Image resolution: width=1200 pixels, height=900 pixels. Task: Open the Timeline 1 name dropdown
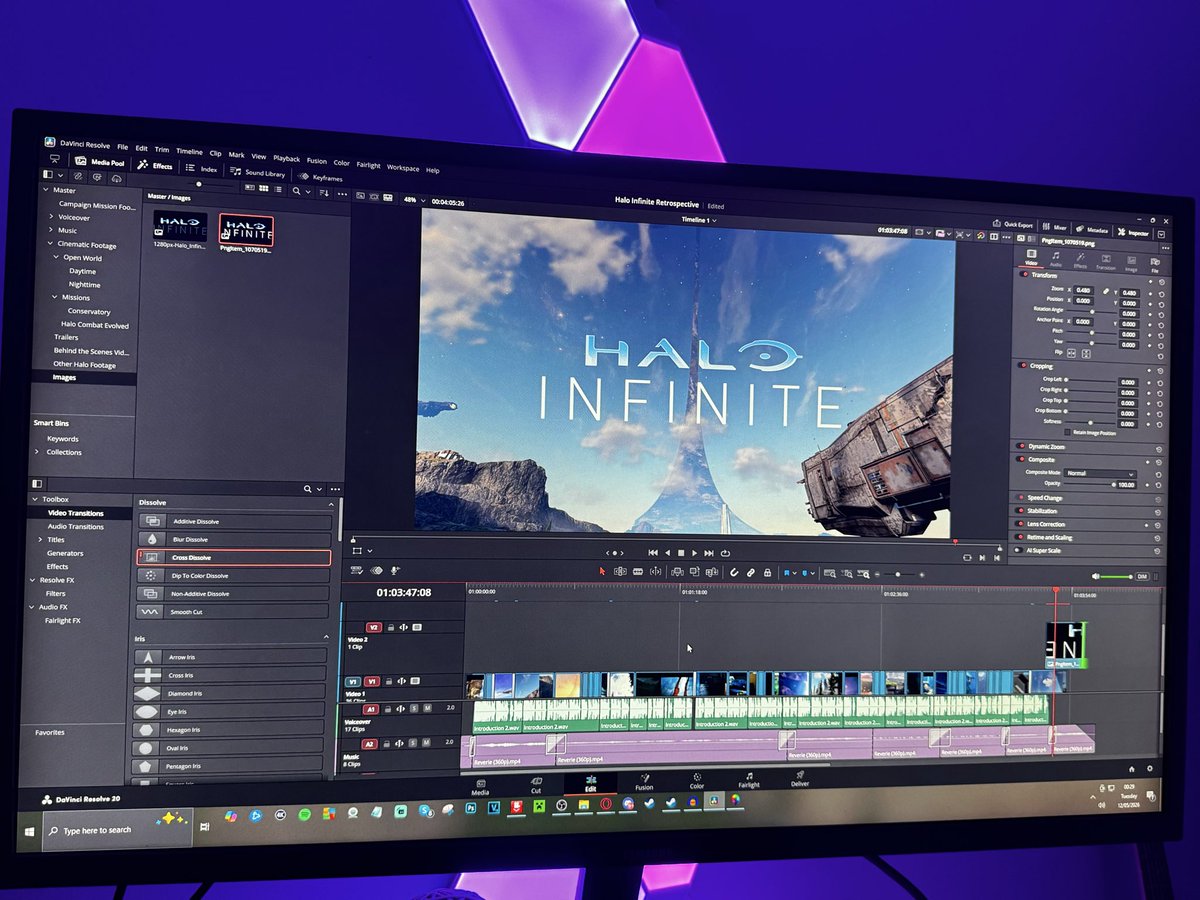tap(700, 219)
